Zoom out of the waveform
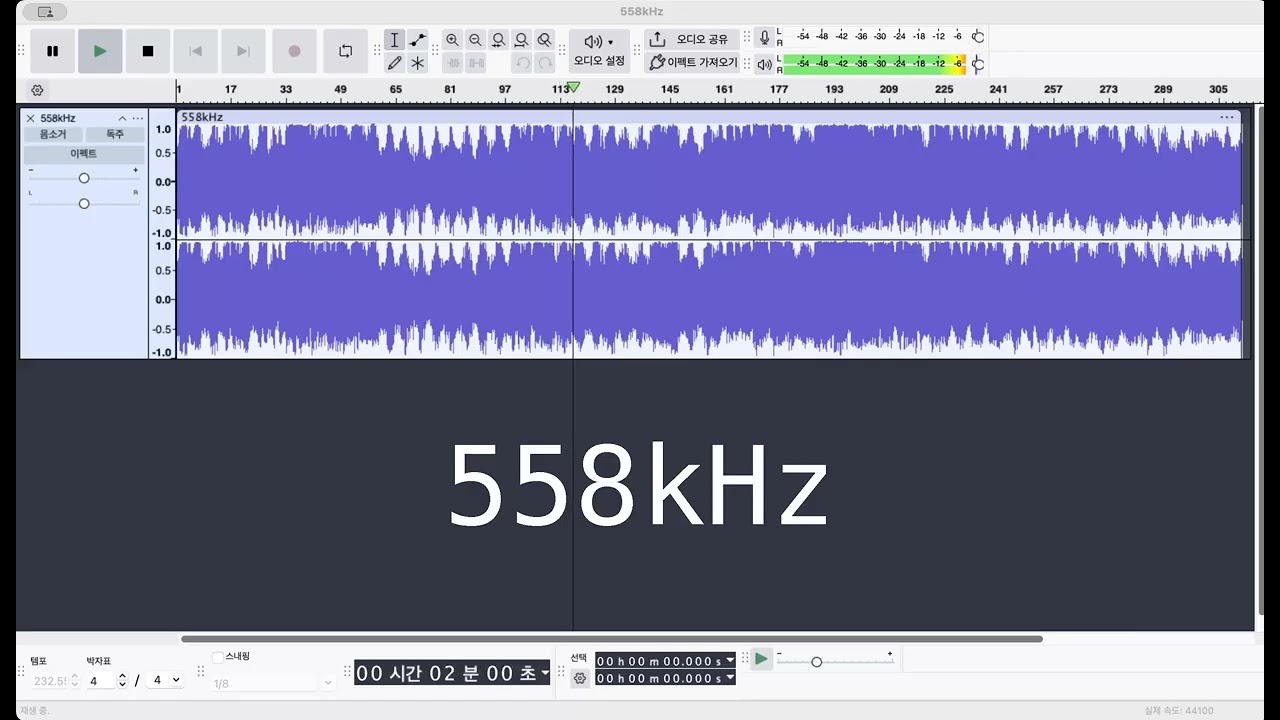Viewport: 1280px width, 720px height. [x=475, y=40]
